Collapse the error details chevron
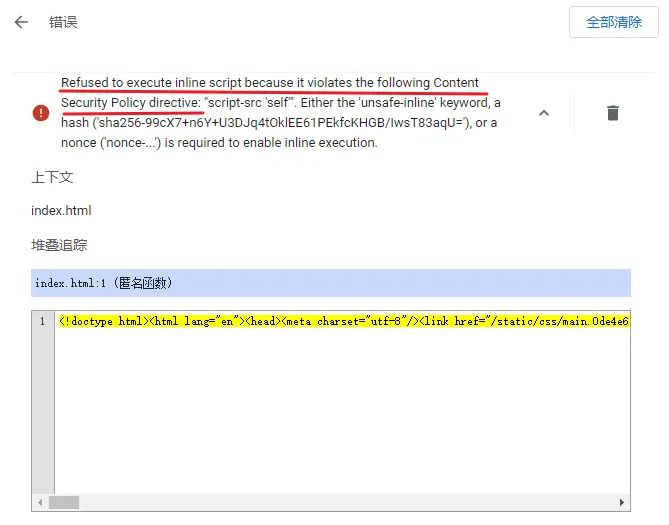669x525 pixels. click(544, 113)
